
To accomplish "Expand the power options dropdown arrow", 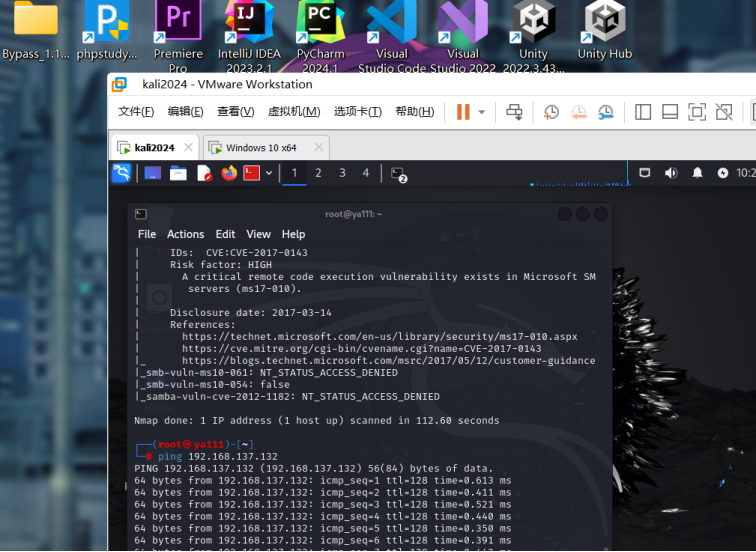I will 481,112.
